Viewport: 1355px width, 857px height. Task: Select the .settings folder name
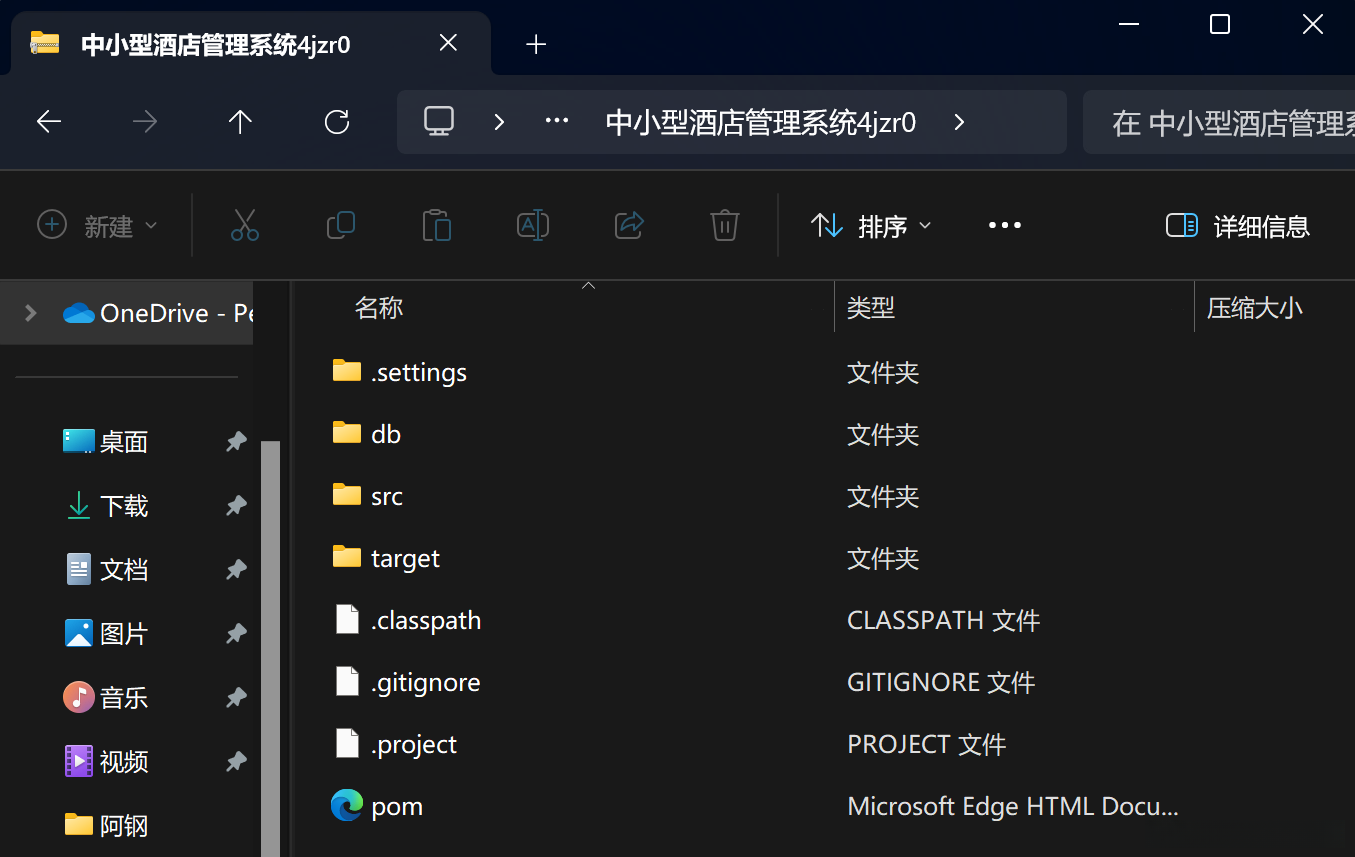(x=419, y=373)
